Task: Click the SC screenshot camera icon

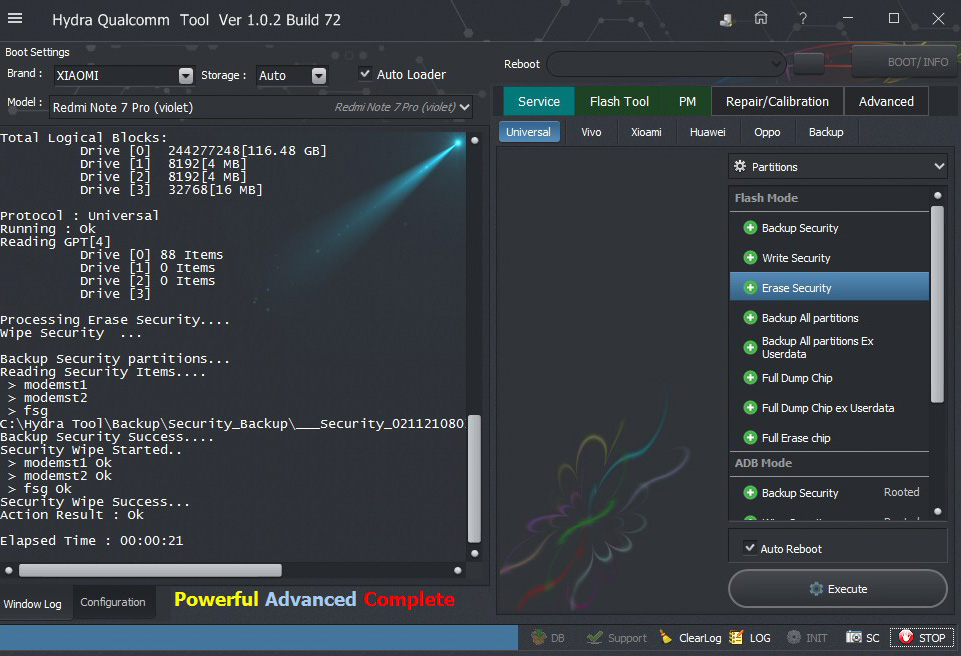Action: [854, 637]
